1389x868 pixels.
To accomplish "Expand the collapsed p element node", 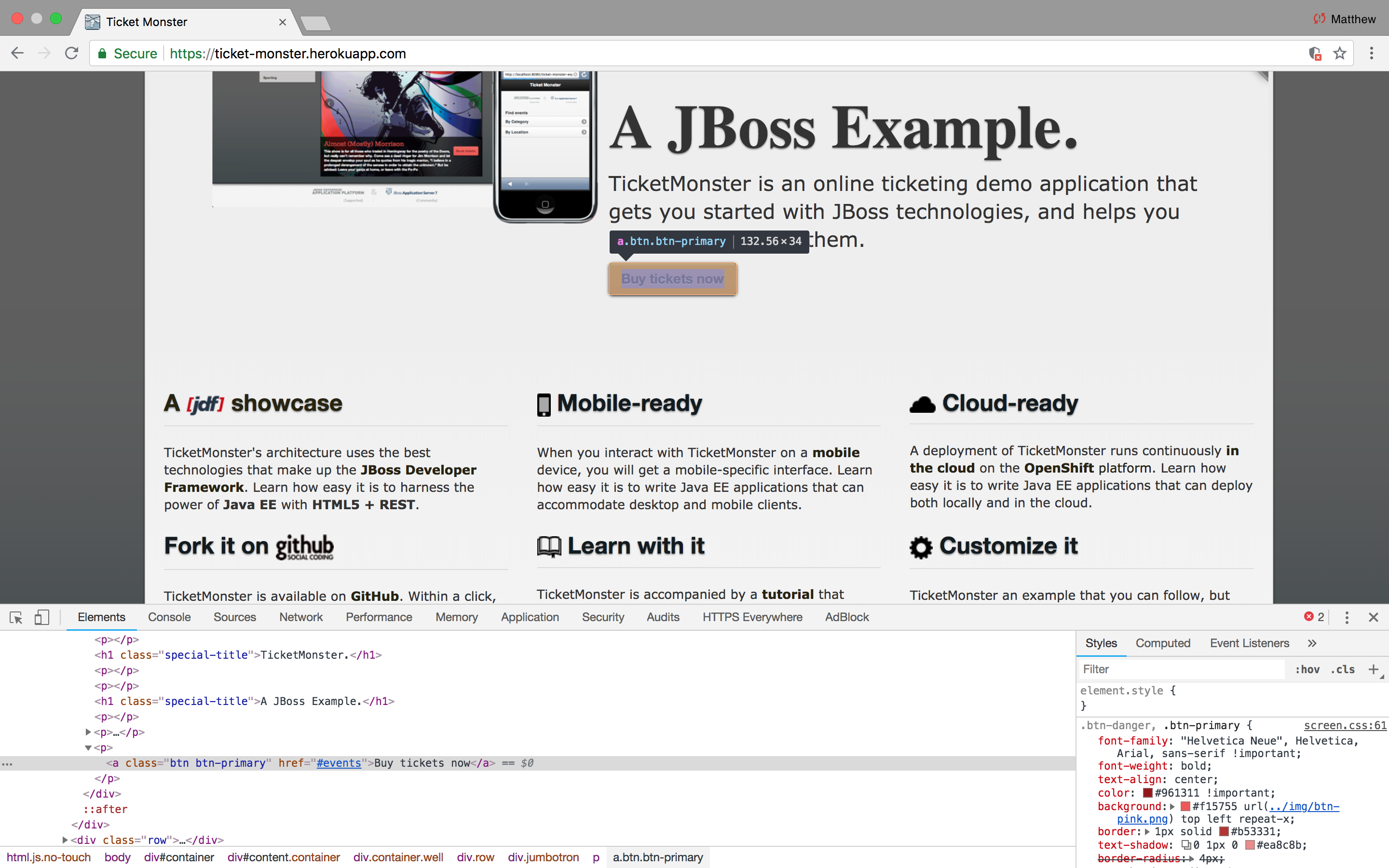I will click(x=88, y=732).
